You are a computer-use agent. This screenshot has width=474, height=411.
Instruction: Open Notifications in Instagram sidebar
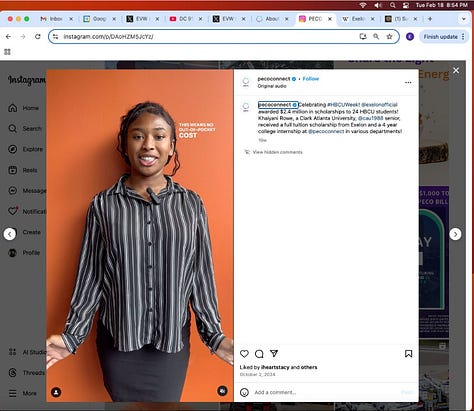click(27, 211)
